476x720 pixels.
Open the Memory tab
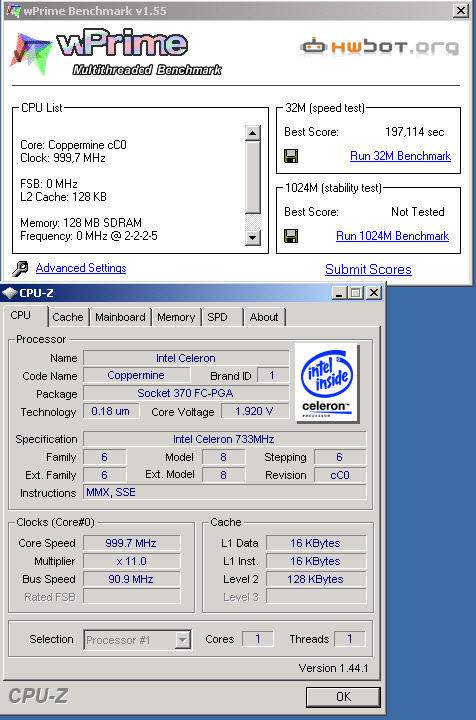click(x=176, y=317)
